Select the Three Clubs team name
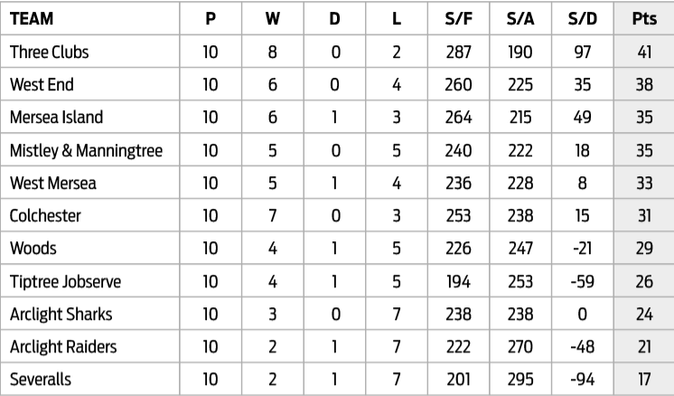The width and height of the screenshot is (674, 396). click(49, 52)
